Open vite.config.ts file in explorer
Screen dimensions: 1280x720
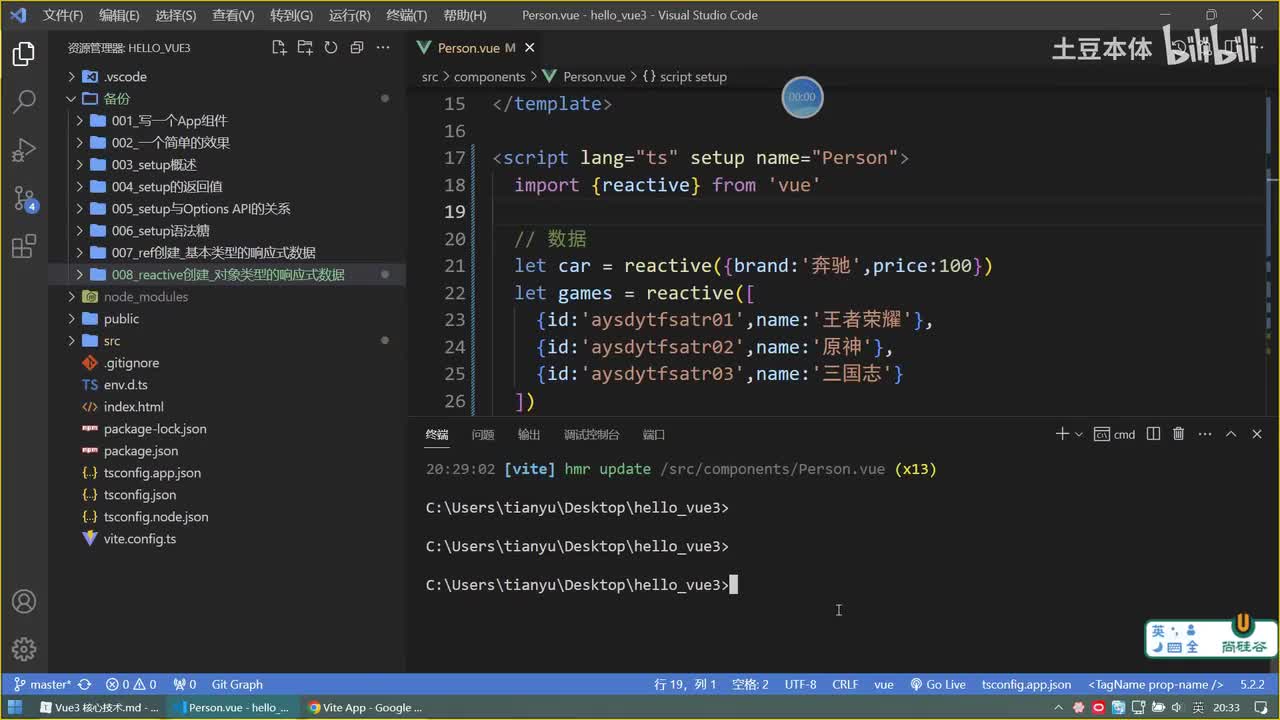(x=139, y=539)
